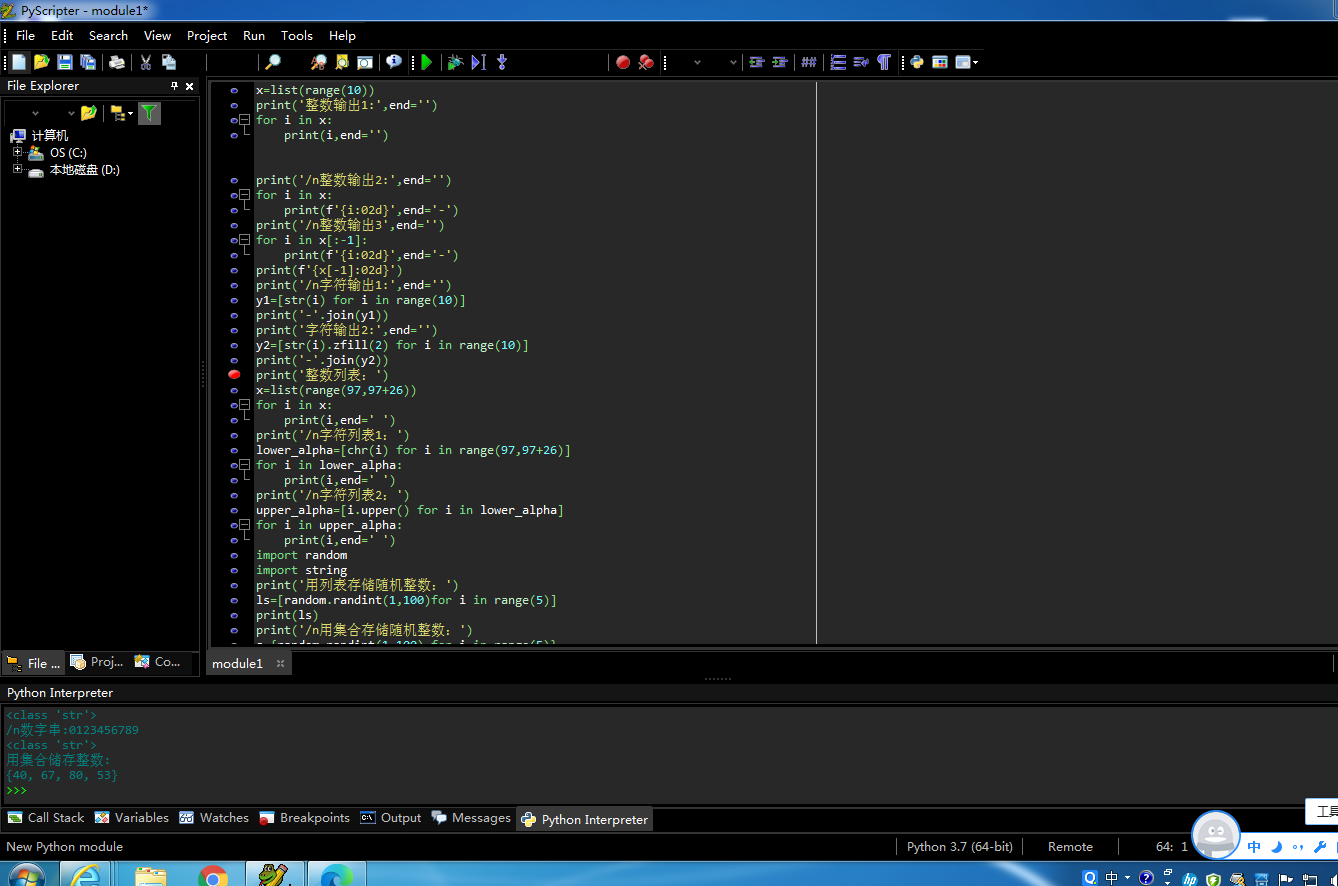1338x886 pixels.
Task: Open Microsoft Edge from taskbar
Action: (336, 875)
